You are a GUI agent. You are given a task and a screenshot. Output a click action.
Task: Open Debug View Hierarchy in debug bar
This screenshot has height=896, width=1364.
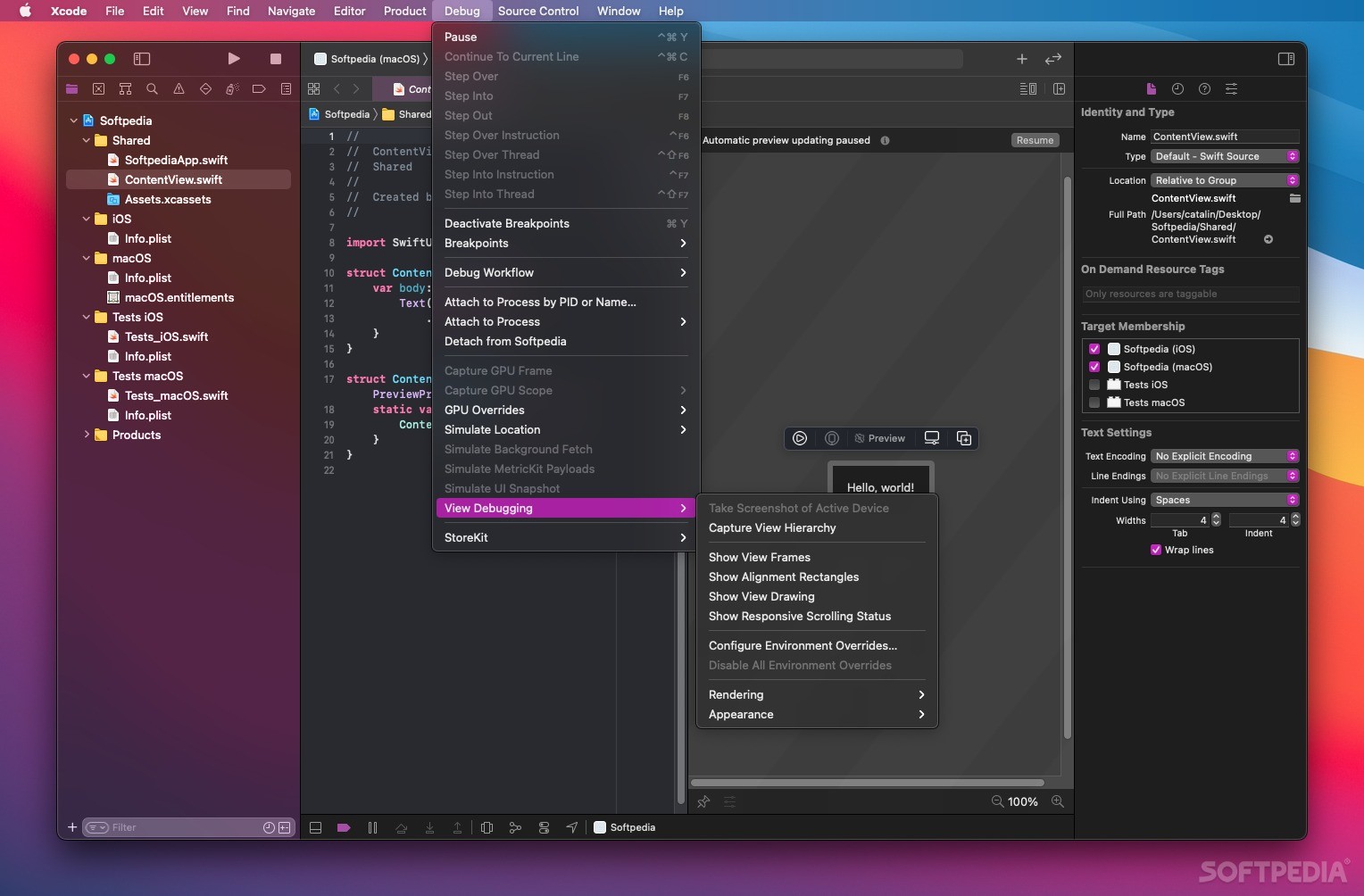coord(487,827)
